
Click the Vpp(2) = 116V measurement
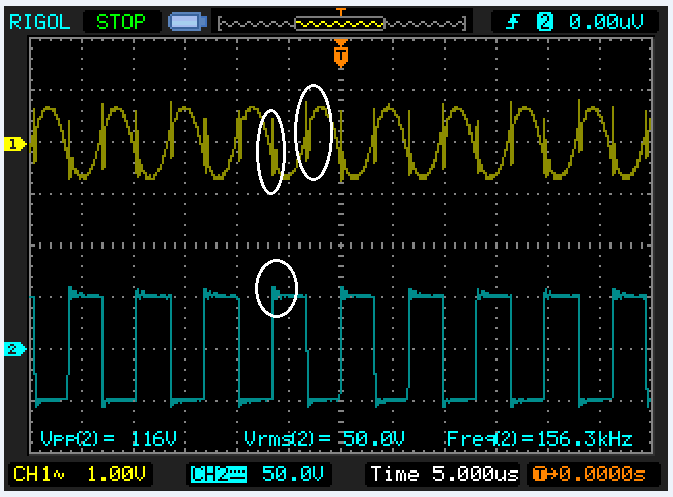pyautogui.click(x=108, y=439)
